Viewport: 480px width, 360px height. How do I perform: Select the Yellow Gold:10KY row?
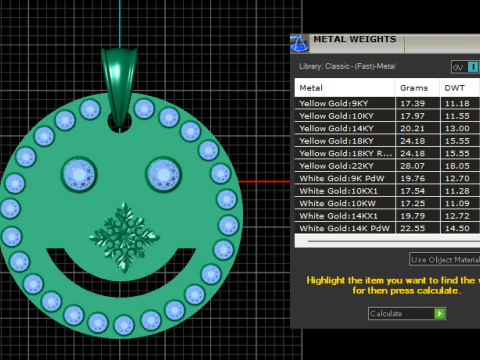tap(387, 116)
